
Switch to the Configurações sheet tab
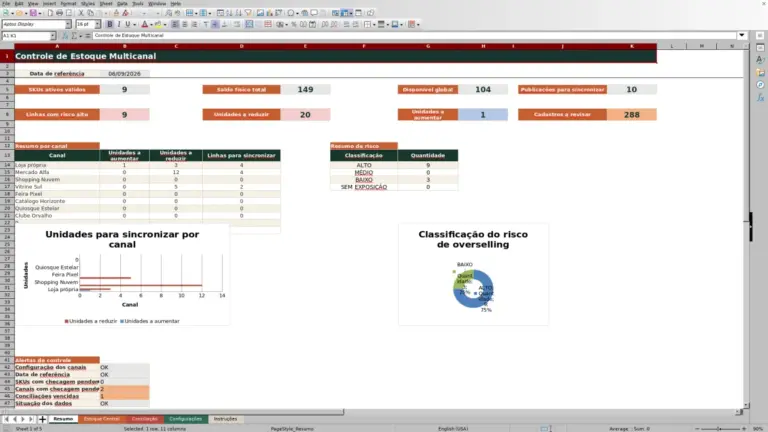tap(186, 419)
